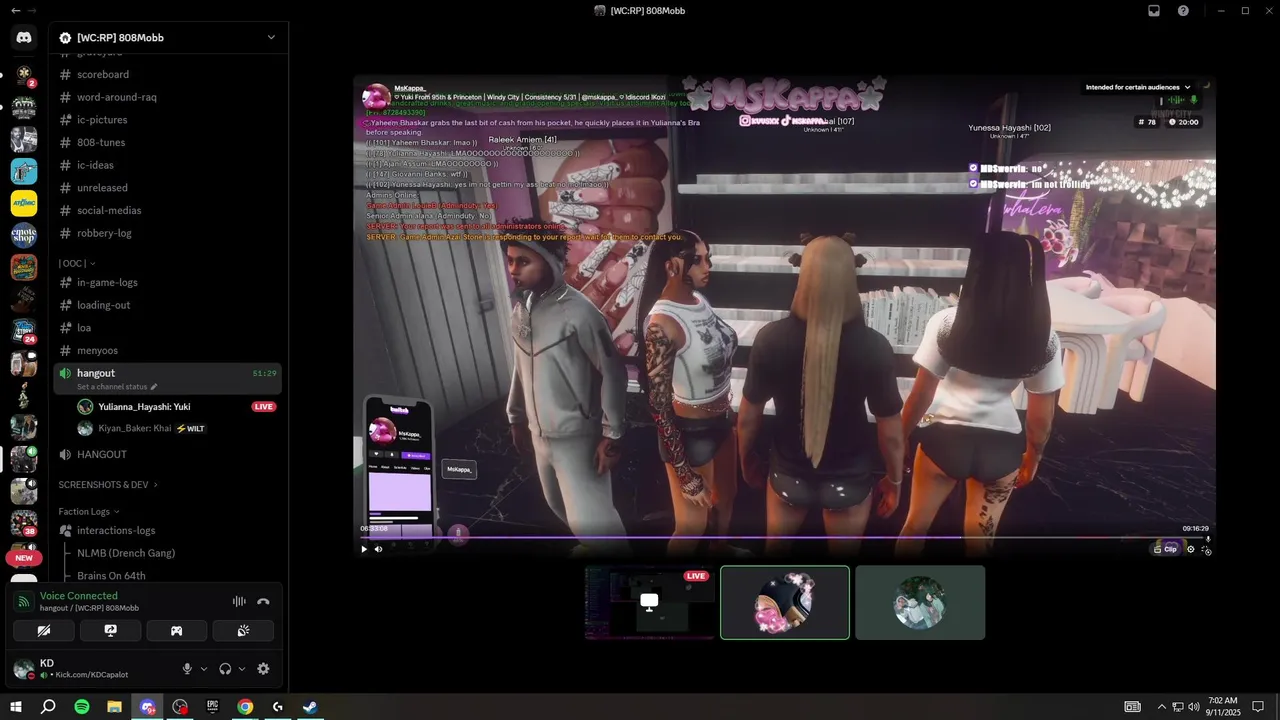This screenshot has width=1280, height=720.
Task: Open the soundboard in the voice panel
Action: tap(243, 631)
